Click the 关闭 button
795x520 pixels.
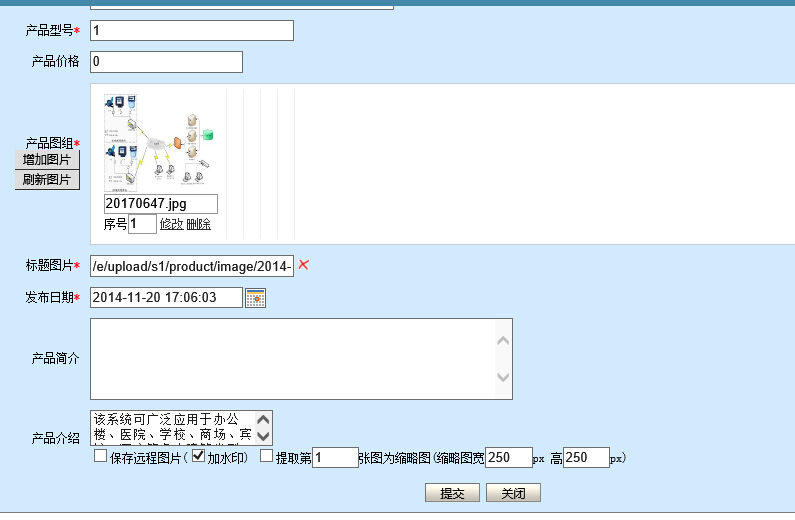click(x=513, y=493)
